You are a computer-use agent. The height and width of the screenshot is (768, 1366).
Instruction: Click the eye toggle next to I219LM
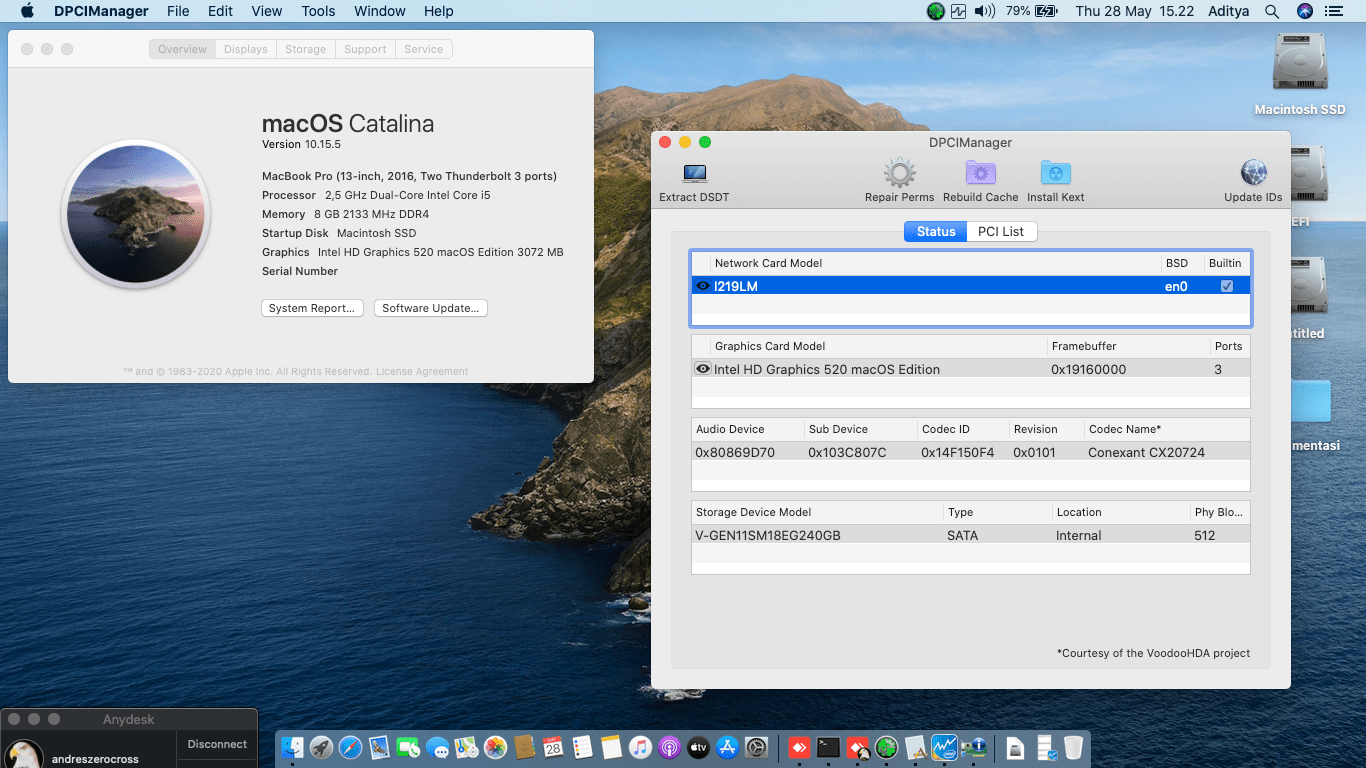click(x=703, y=285)
